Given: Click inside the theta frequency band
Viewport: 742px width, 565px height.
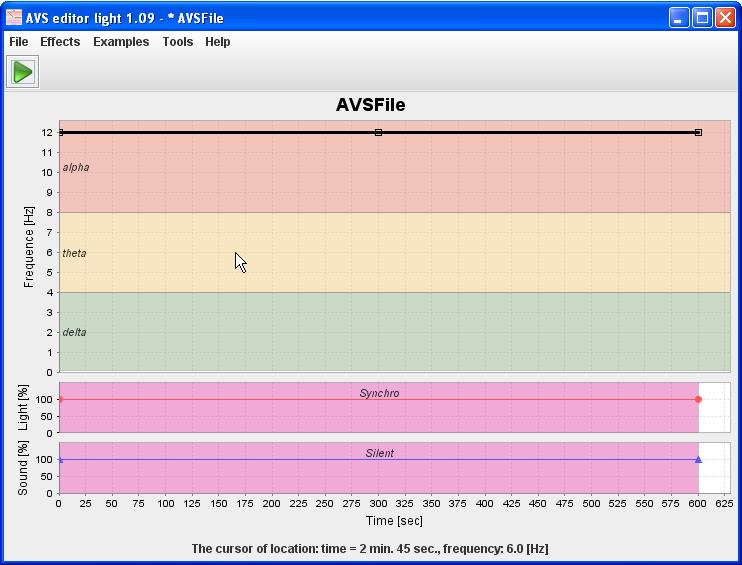Looking at the screenshot, I should [x=400, y=252].
